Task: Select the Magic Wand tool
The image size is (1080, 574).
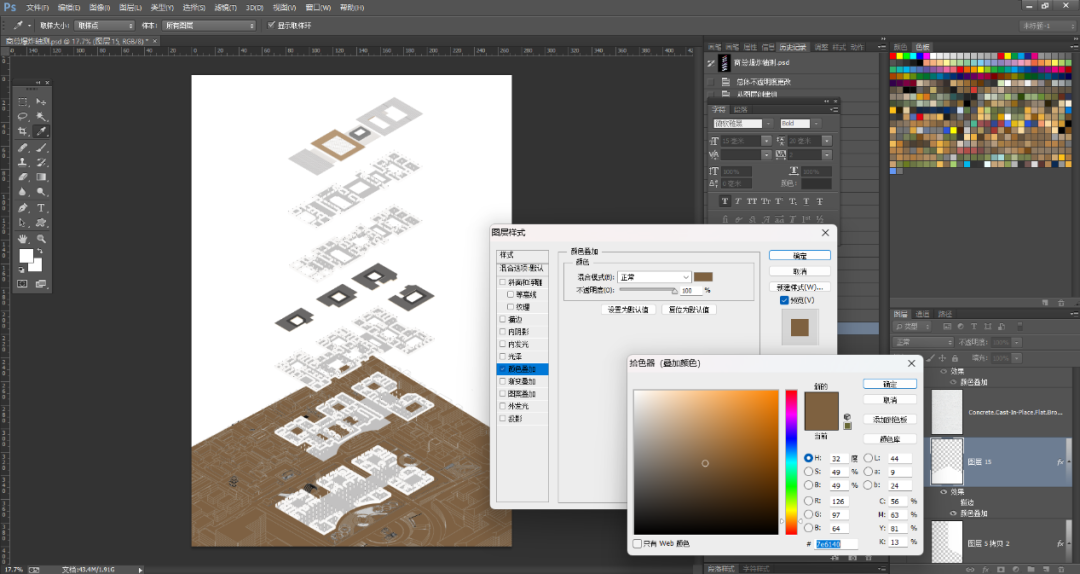Action: [41, 116]
